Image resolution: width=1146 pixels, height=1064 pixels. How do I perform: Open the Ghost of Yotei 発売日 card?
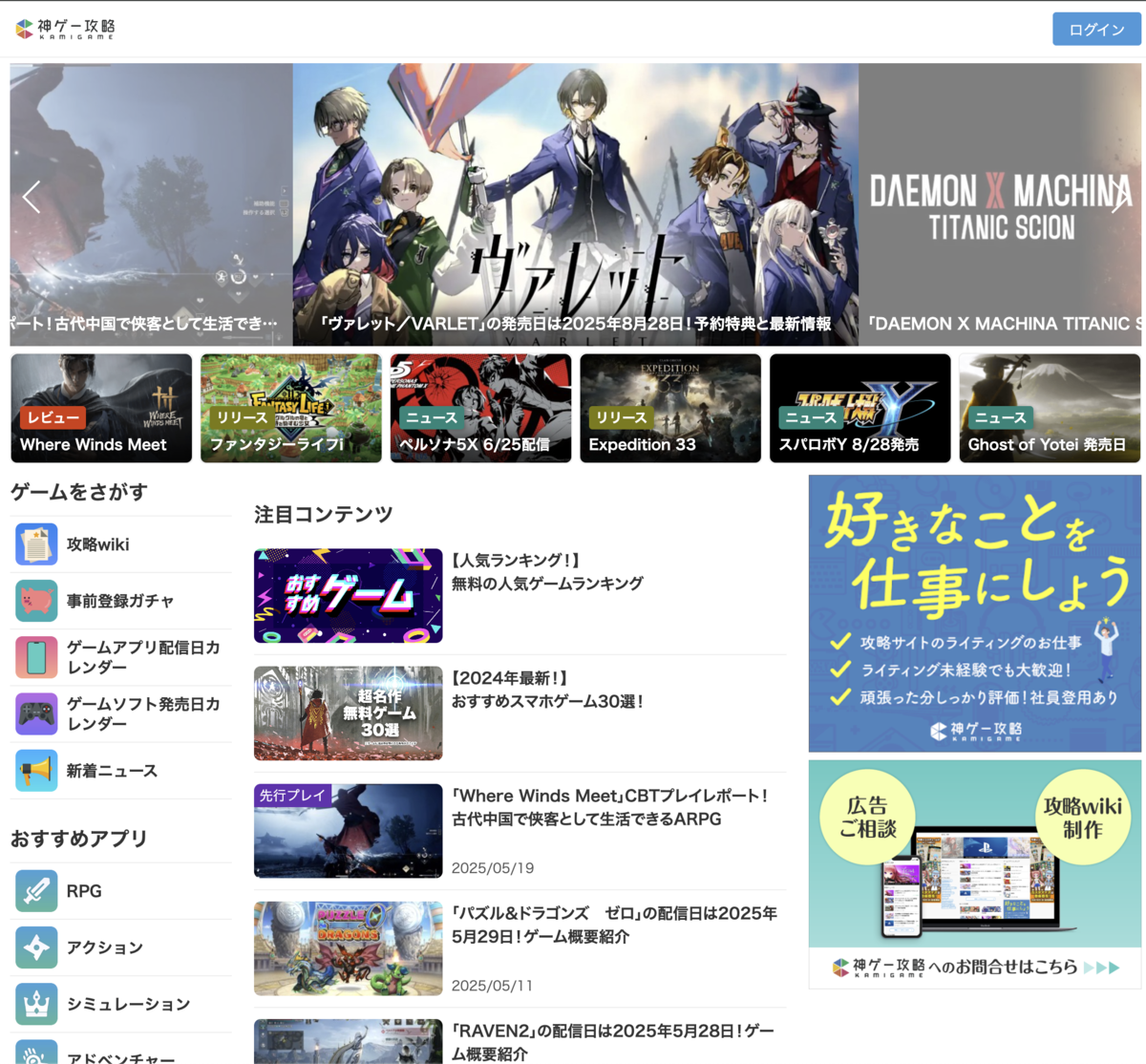click(x=1050, y=408)
